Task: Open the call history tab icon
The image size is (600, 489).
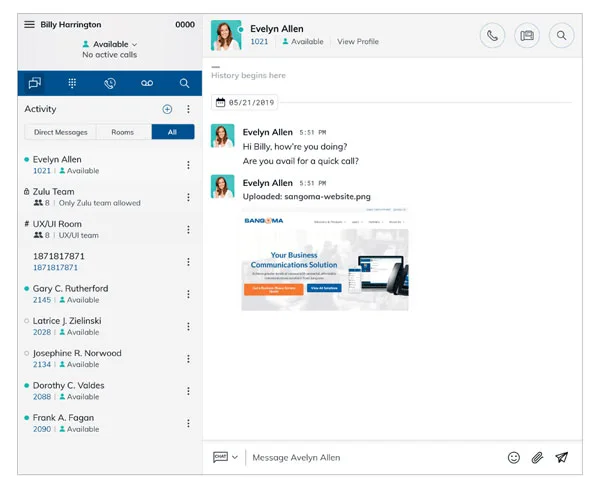Action: (x=109, y=84)
